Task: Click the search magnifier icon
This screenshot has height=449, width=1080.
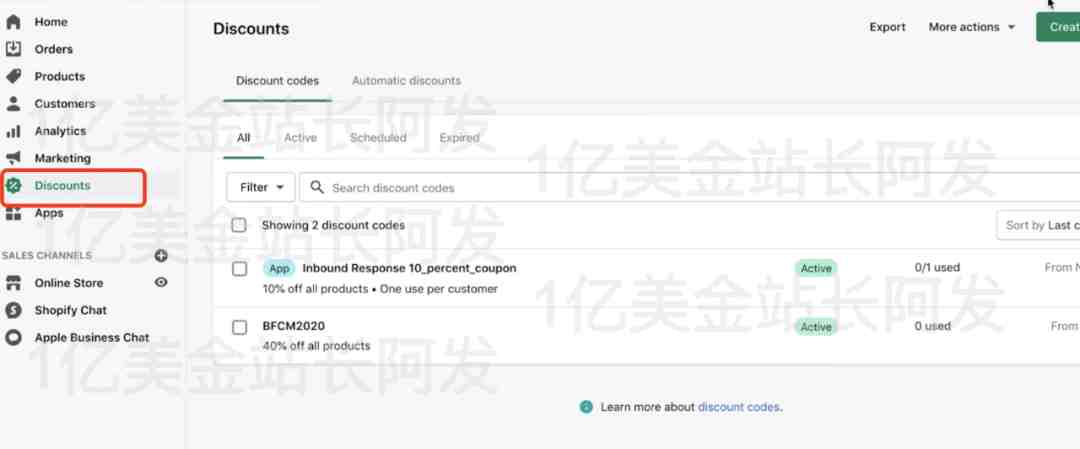Action: coord(317,187)
